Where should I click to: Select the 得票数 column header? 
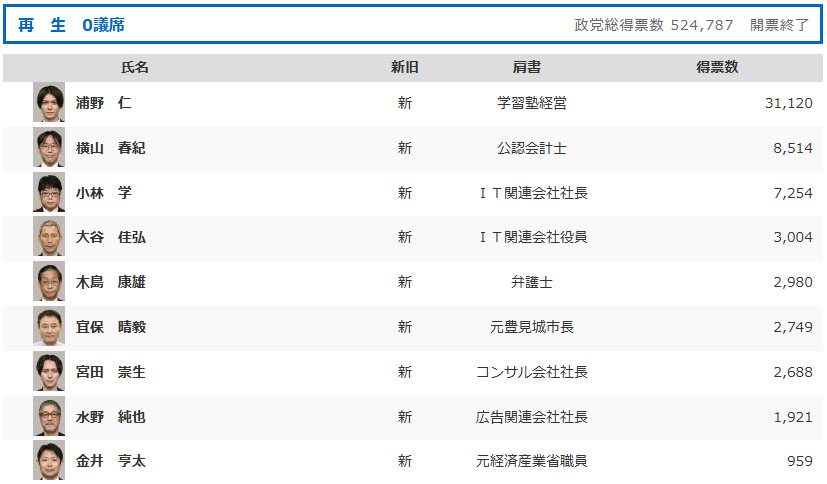[717, 67]
